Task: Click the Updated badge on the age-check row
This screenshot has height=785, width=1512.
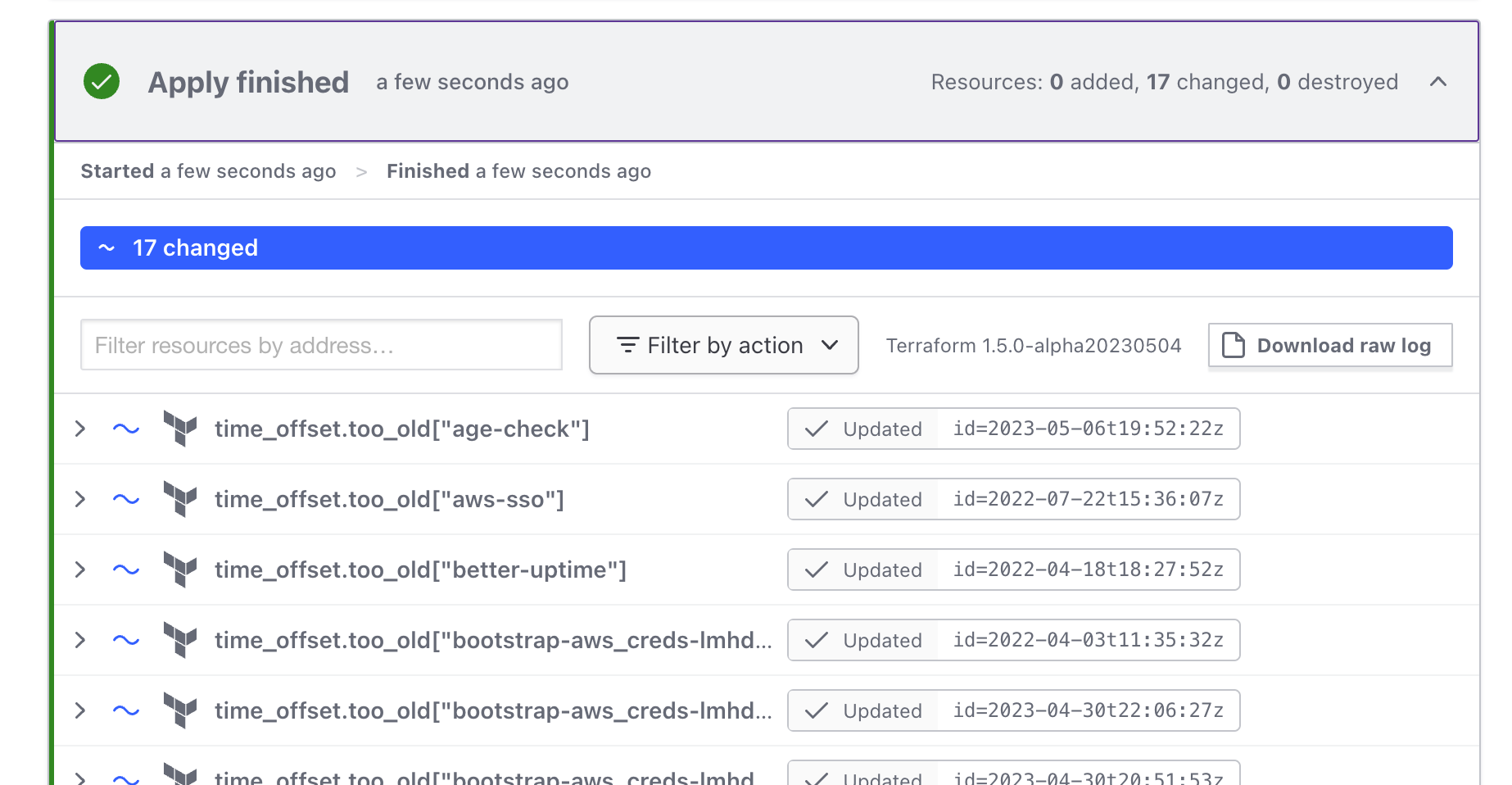Action: click(x=862, y=429)
